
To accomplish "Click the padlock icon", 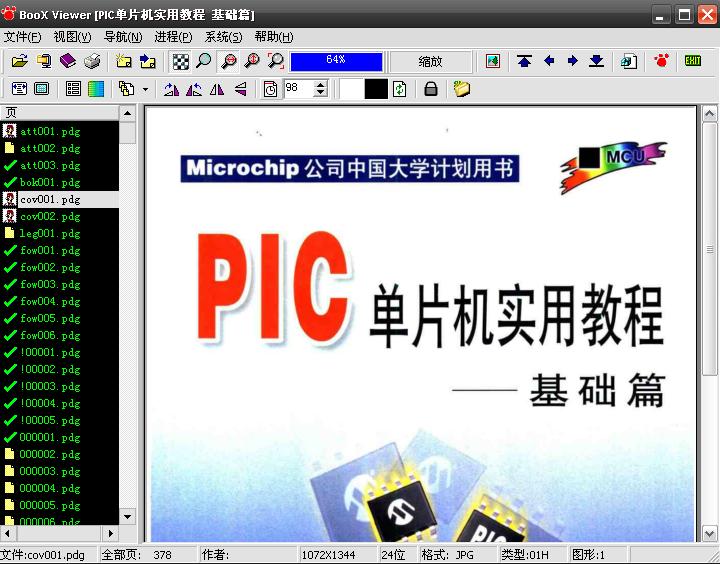I will coord(431,89).
